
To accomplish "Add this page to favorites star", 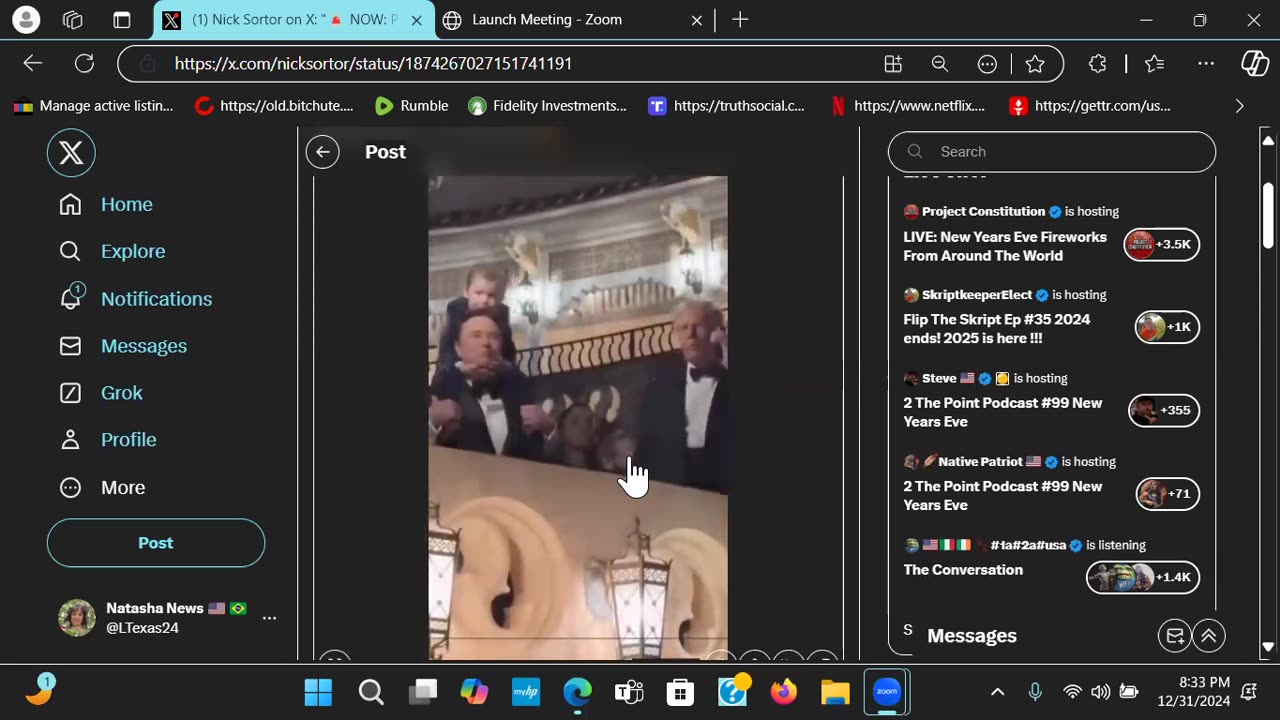I will click(x=1035, y=63).
